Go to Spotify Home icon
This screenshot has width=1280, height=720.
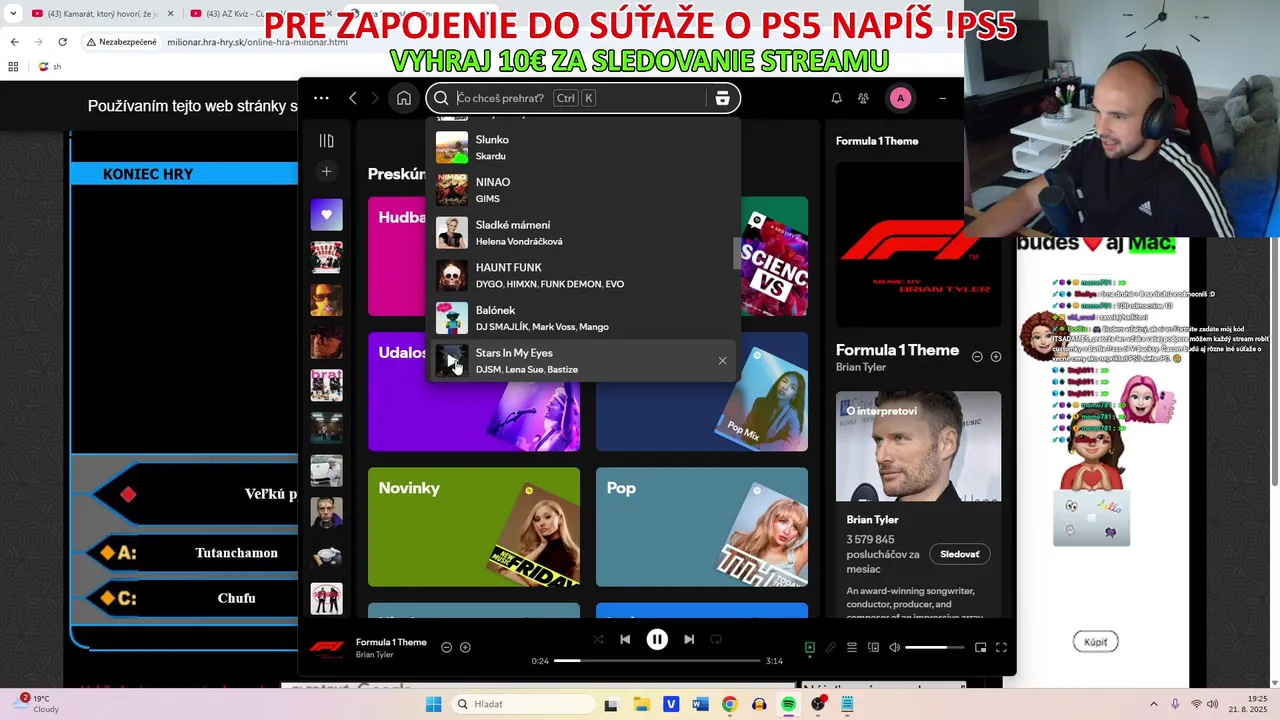coord(403,98)
